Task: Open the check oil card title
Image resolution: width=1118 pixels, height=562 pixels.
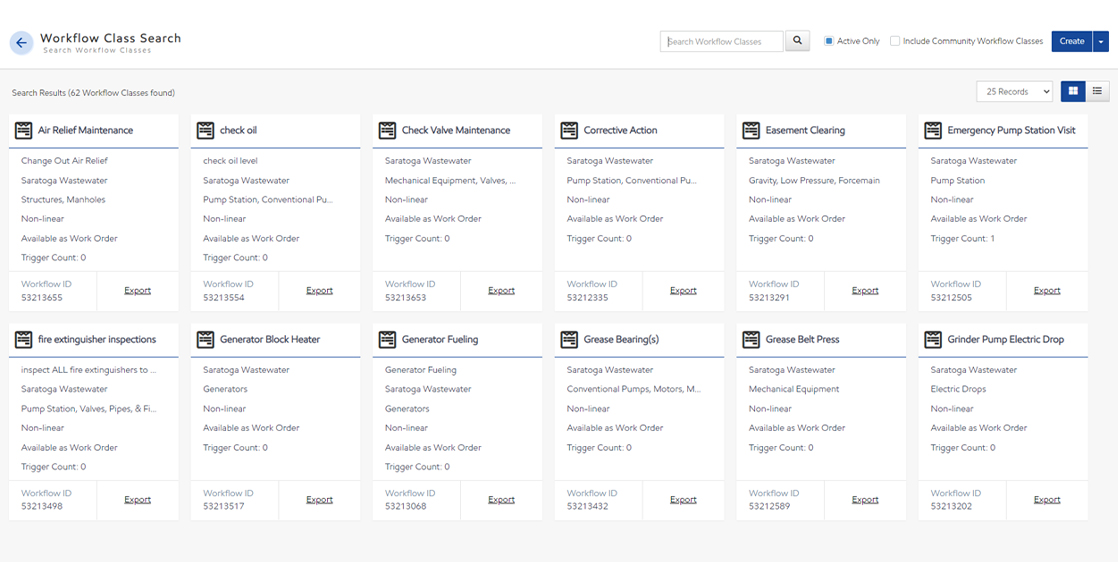Action: tap(238, 131)
